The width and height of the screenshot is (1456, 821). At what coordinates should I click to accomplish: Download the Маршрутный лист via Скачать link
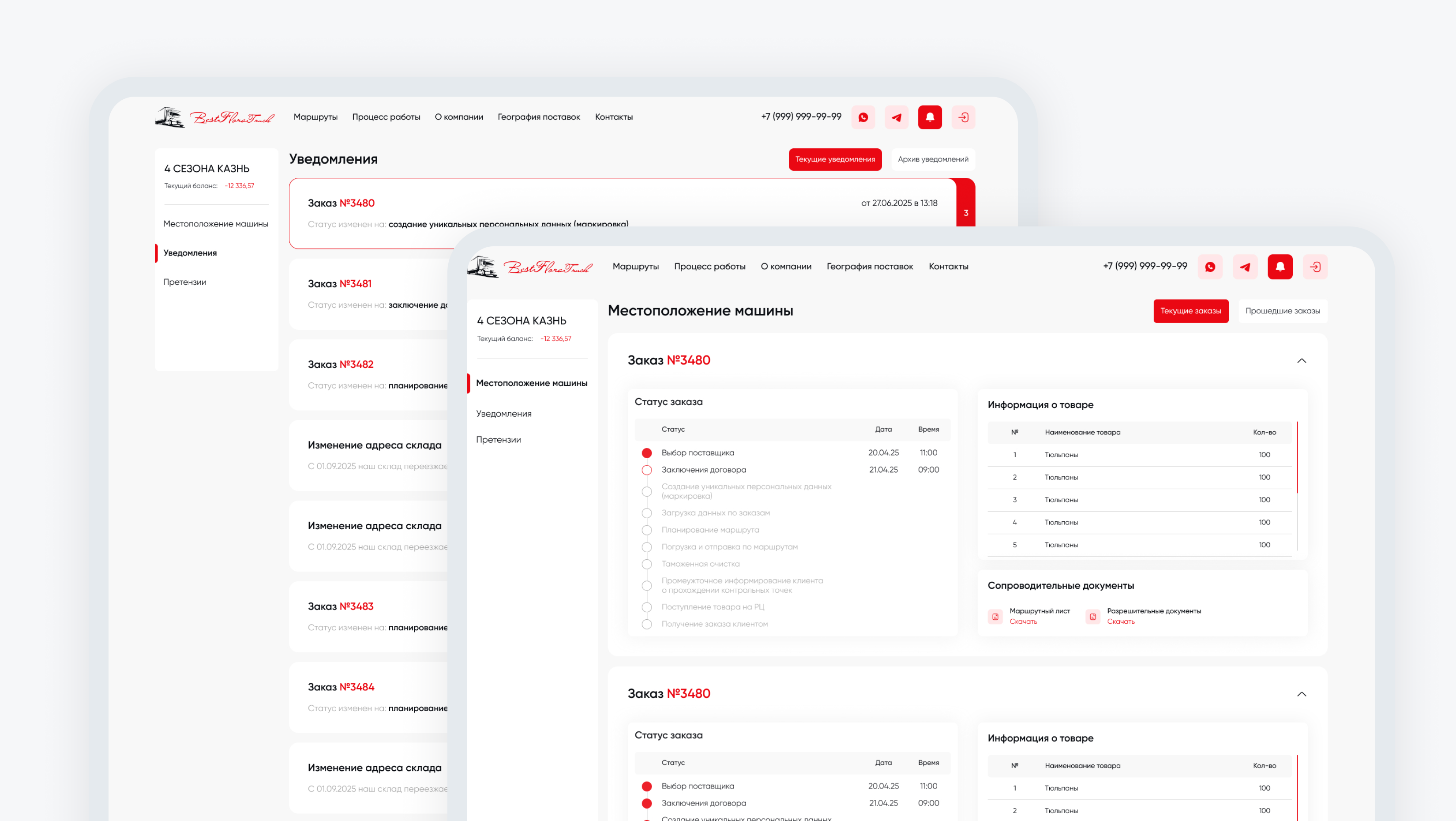click(1024, 621)
